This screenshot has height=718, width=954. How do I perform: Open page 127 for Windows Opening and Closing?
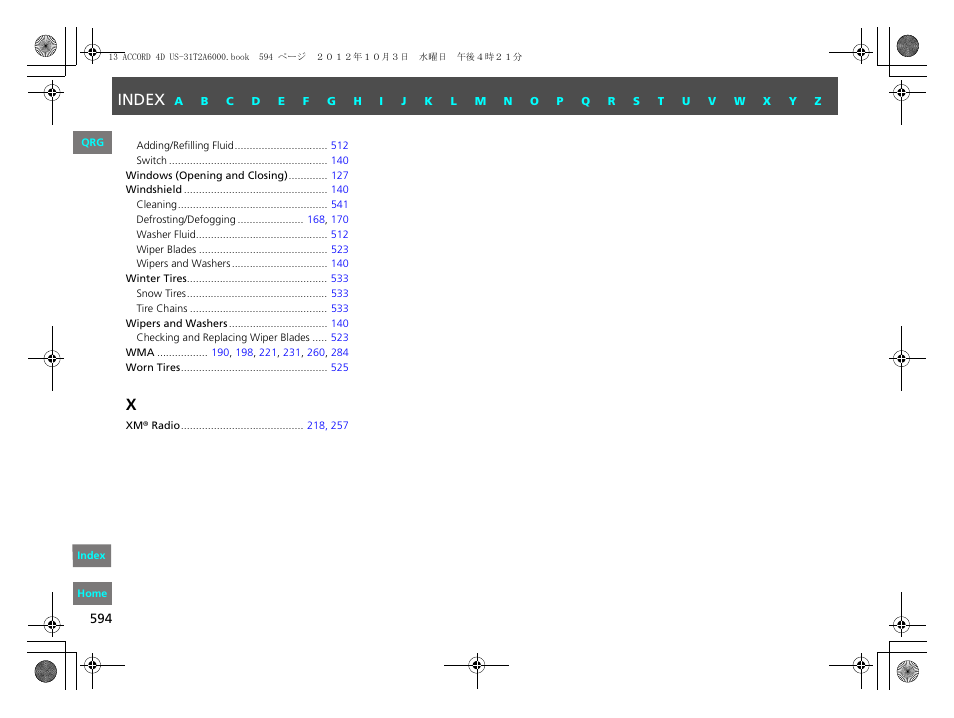339,175
